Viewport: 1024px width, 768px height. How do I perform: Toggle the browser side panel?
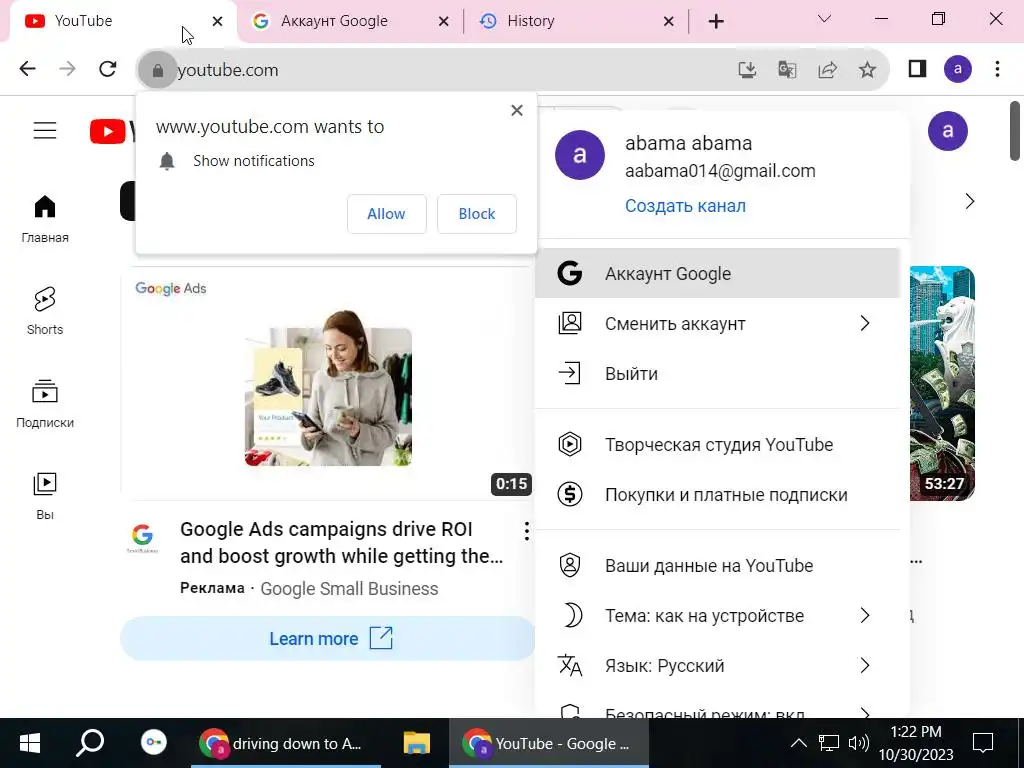point(918,69)
